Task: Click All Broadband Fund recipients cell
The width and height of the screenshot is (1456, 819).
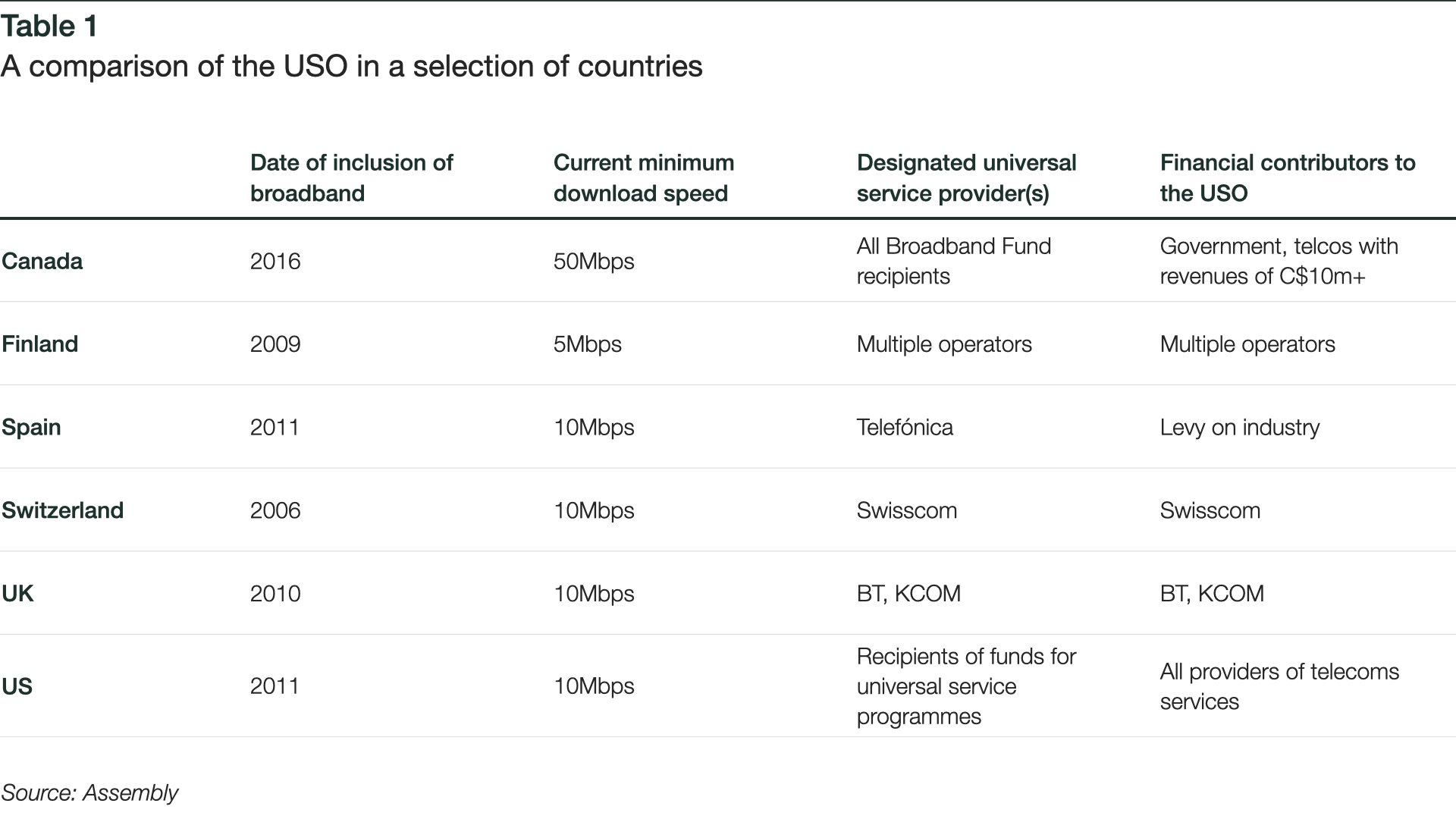Action: [954, 261]
